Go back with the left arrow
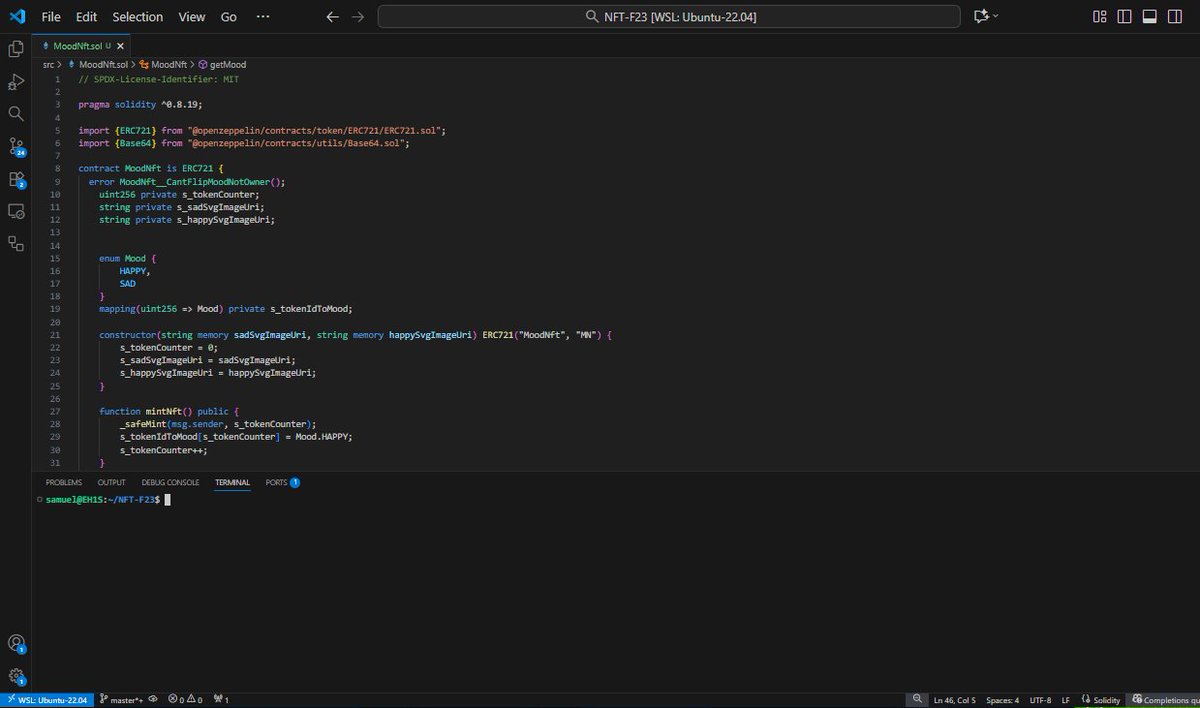This screenshot has height=708, width=1200. pos(333,17)
